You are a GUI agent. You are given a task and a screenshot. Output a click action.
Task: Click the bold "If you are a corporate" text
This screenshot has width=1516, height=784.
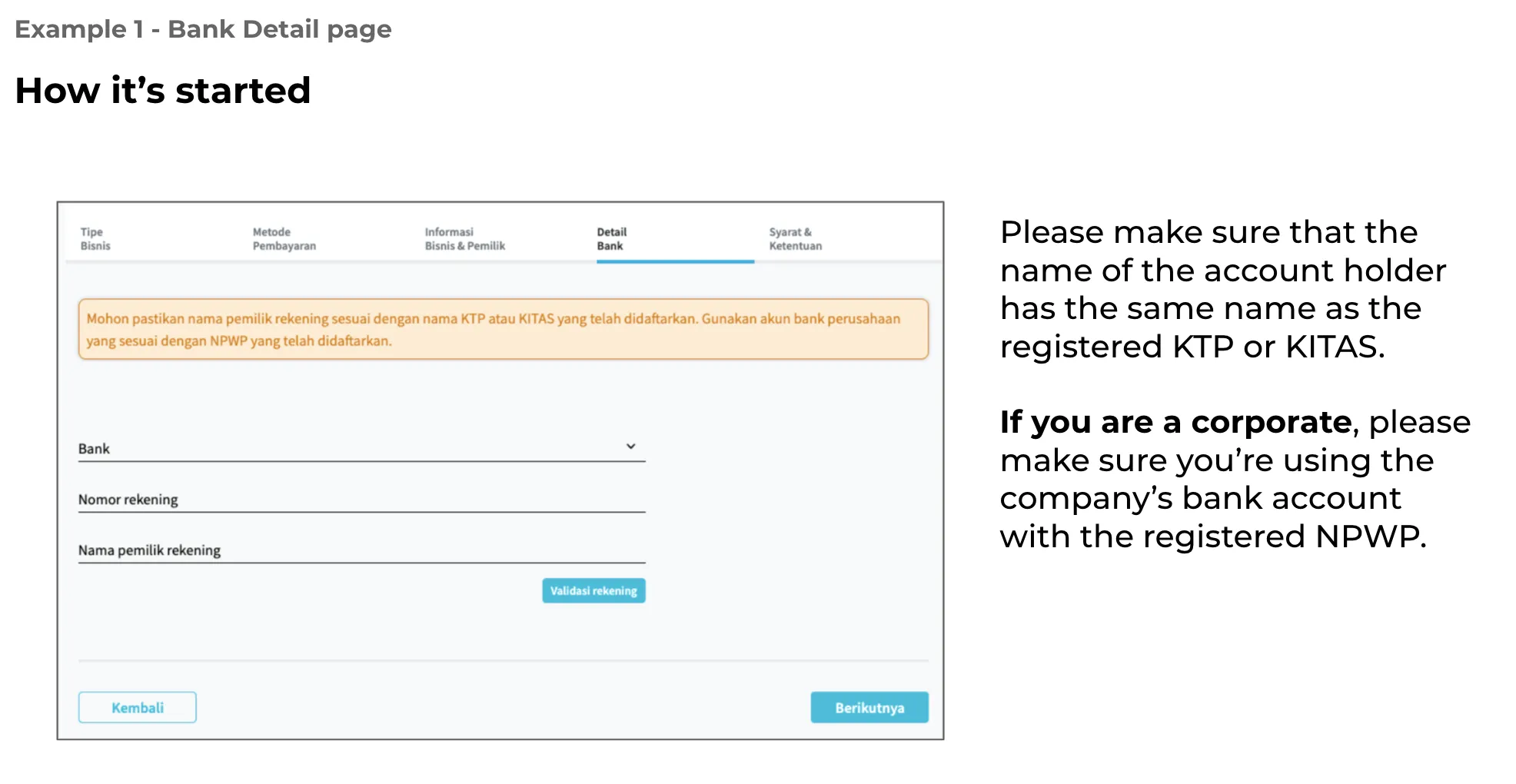click(1175, 422)
